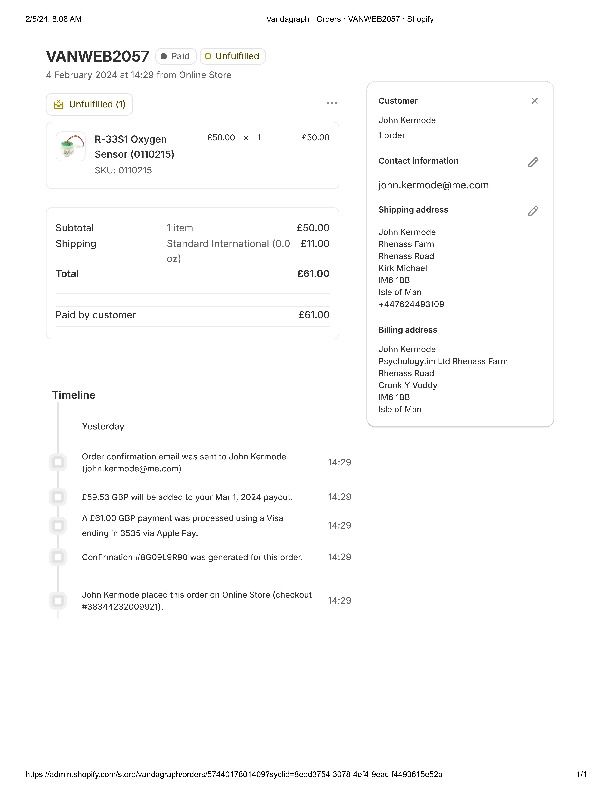Click the Unfulfilled (1) box icon
This screenshot has width=612, height=792.
59,104
